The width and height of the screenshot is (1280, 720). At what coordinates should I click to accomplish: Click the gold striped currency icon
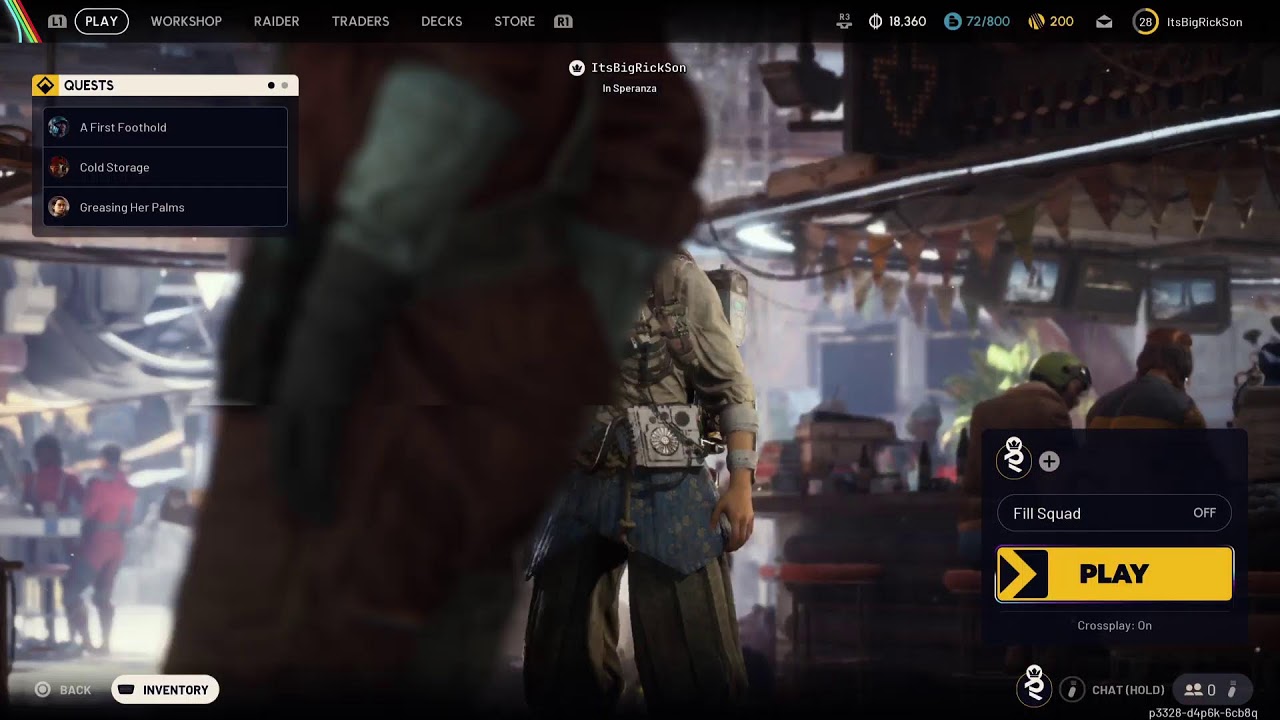tap(1036, 21)
